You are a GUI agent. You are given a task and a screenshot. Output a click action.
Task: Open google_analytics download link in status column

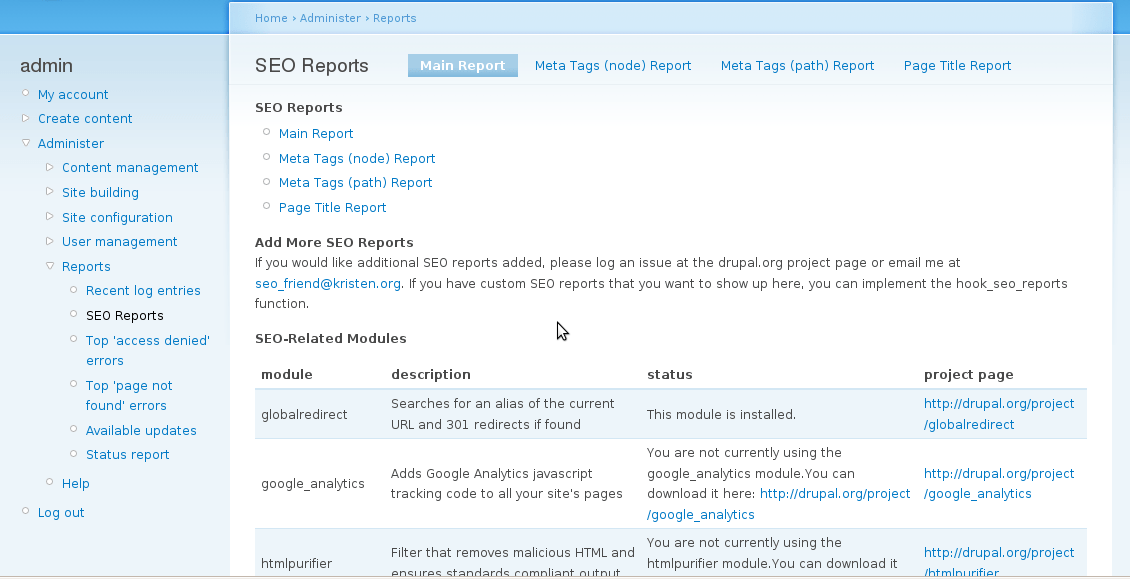click(x=779, y=504)
